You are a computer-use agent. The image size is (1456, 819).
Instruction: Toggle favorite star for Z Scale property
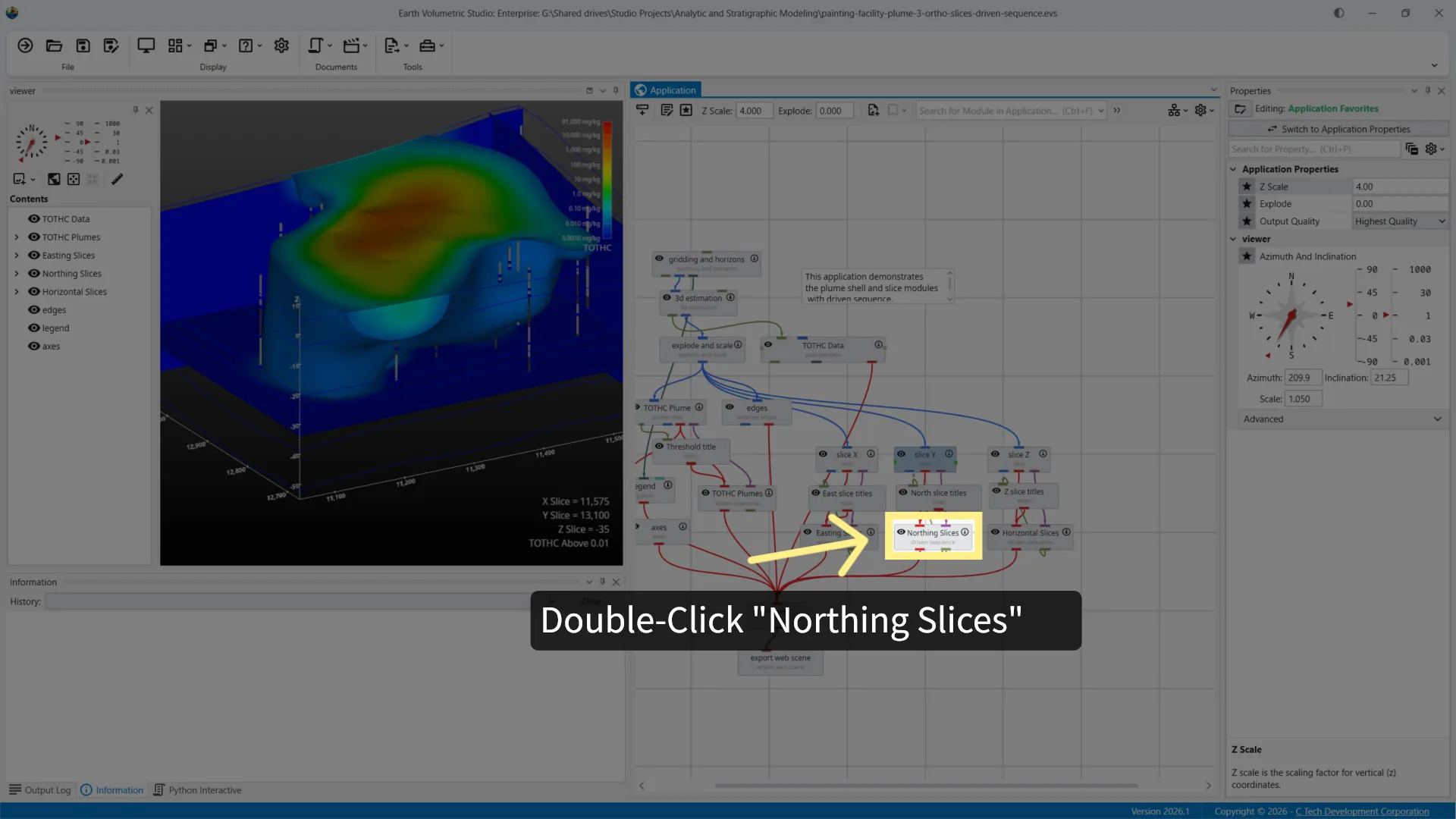(x=1247, y=187)
